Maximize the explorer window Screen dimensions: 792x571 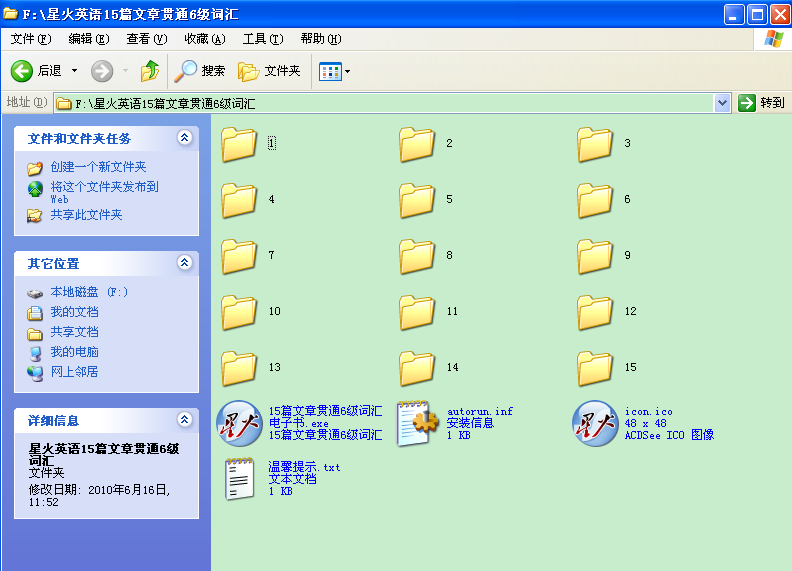tap(757, 15)
